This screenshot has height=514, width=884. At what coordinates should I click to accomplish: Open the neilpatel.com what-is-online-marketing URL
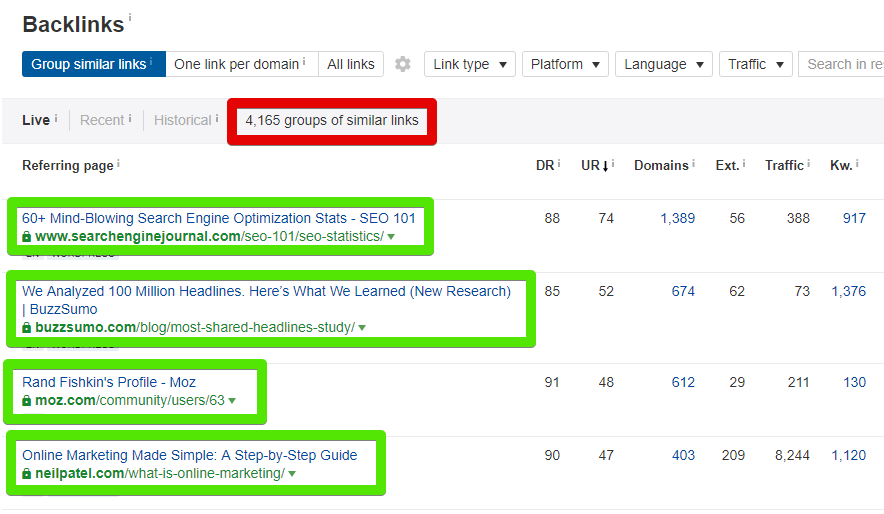pyautogui.click(x=160, y=473)
